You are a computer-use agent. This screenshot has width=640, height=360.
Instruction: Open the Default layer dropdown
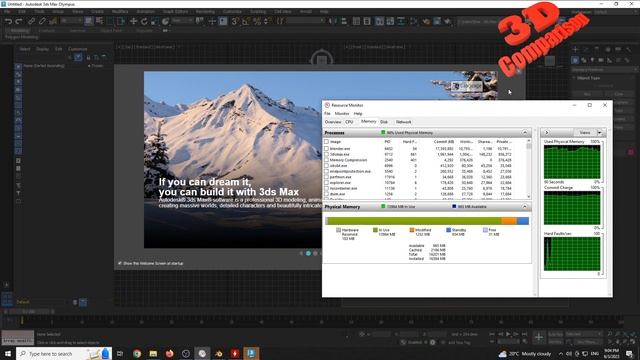tap(41, 302)
